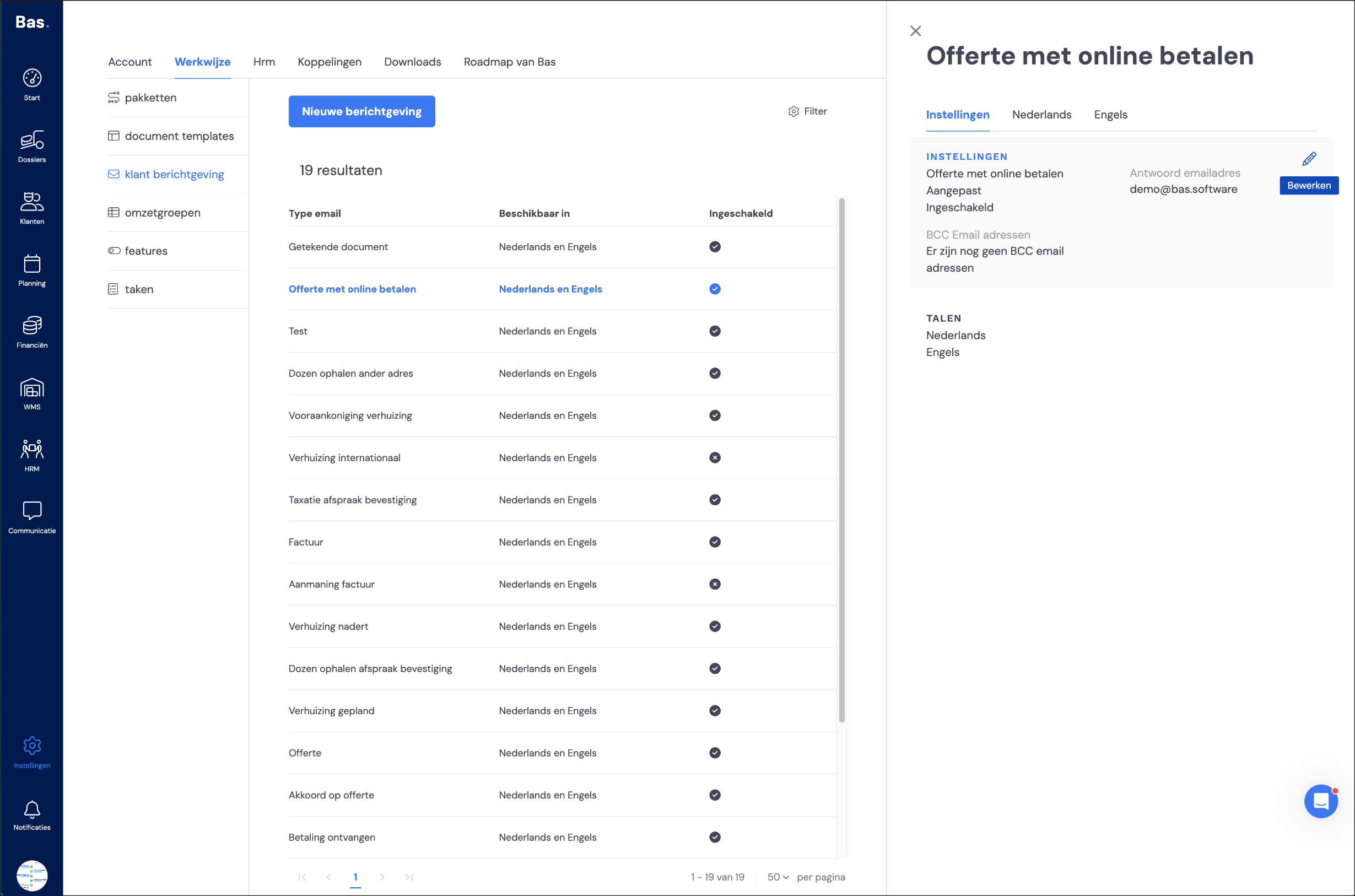Toggle enabled status for Factuur row
Screen dimensions: 1355x896
[x=715, y=542]
